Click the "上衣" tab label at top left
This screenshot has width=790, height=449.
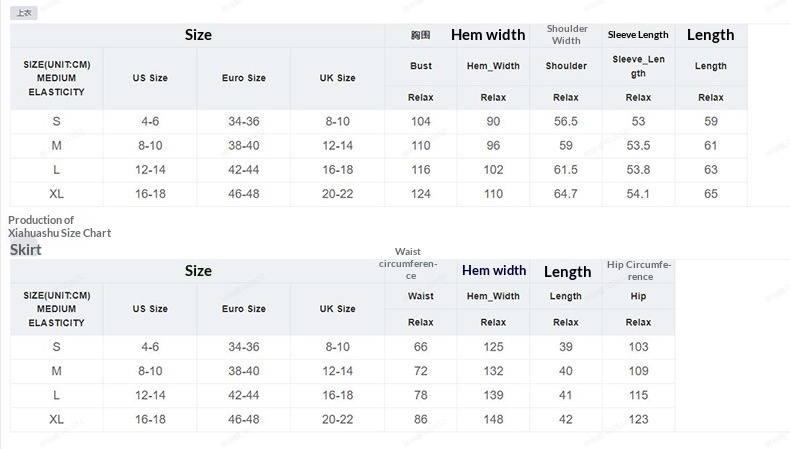point(23,12)
